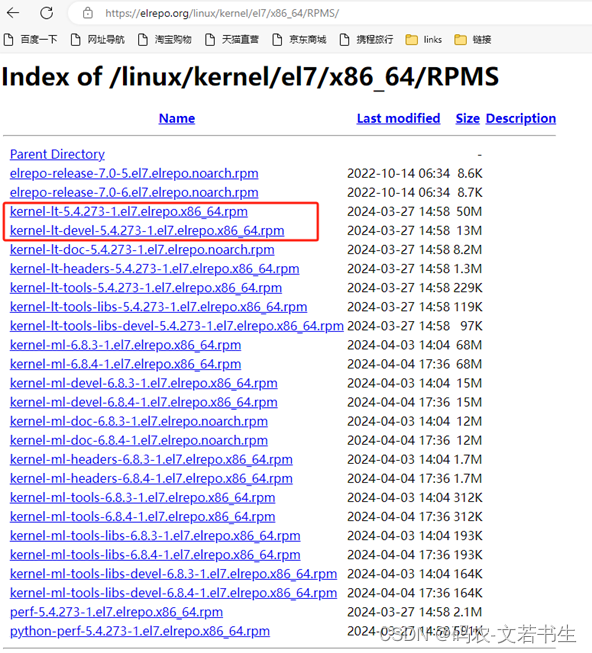This screenshot has height=653, width=592.
Task: Click the 97K size of kernel-lt-tools-libs-devel
Action: tap(471, 326)
